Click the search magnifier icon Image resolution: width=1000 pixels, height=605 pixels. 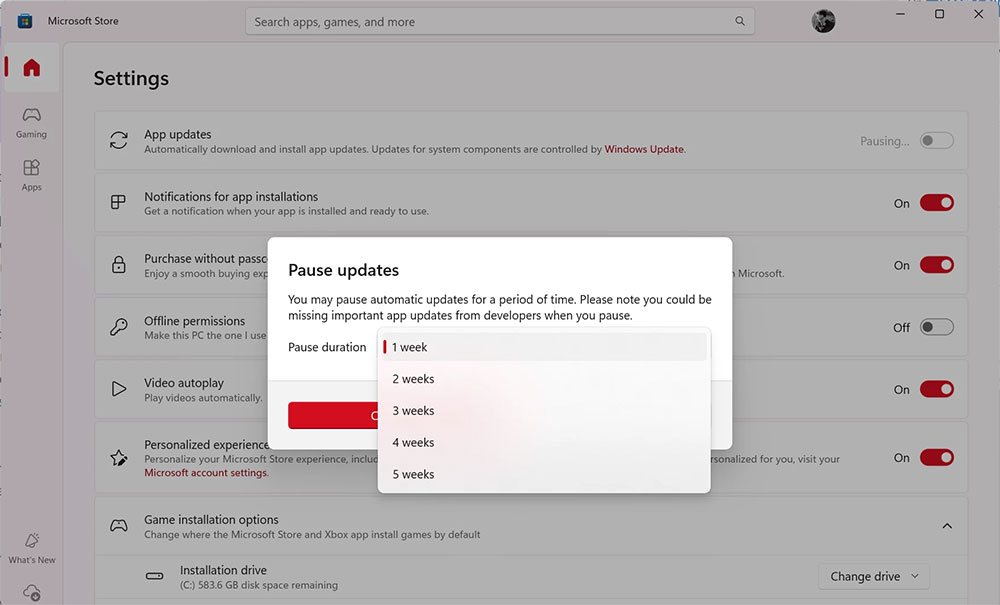[x=739, y=21]
